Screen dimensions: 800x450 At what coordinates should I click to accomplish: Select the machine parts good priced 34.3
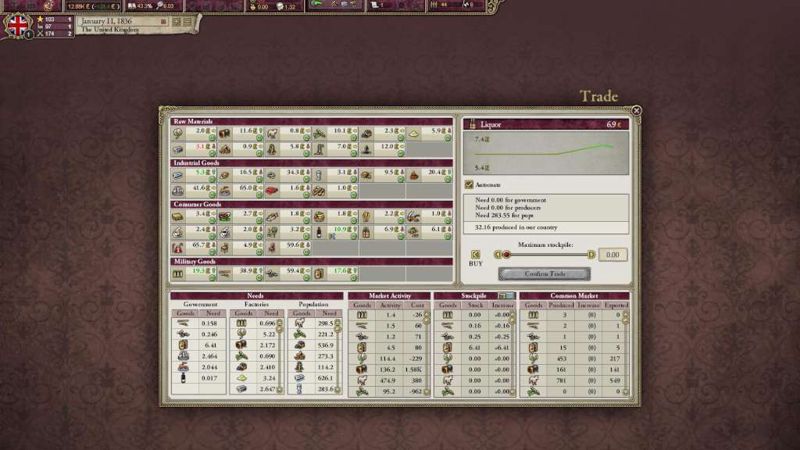point(288,176)
